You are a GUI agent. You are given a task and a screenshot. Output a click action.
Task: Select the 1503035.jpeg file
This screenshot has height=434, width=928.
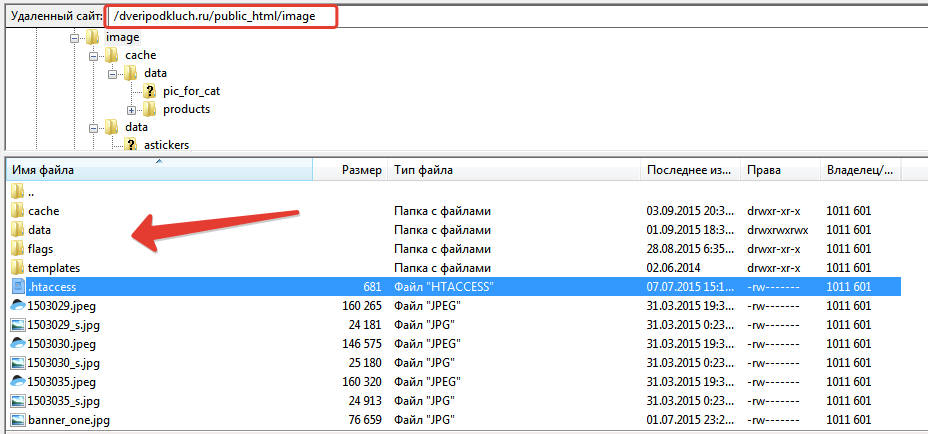tap(453, 381)
